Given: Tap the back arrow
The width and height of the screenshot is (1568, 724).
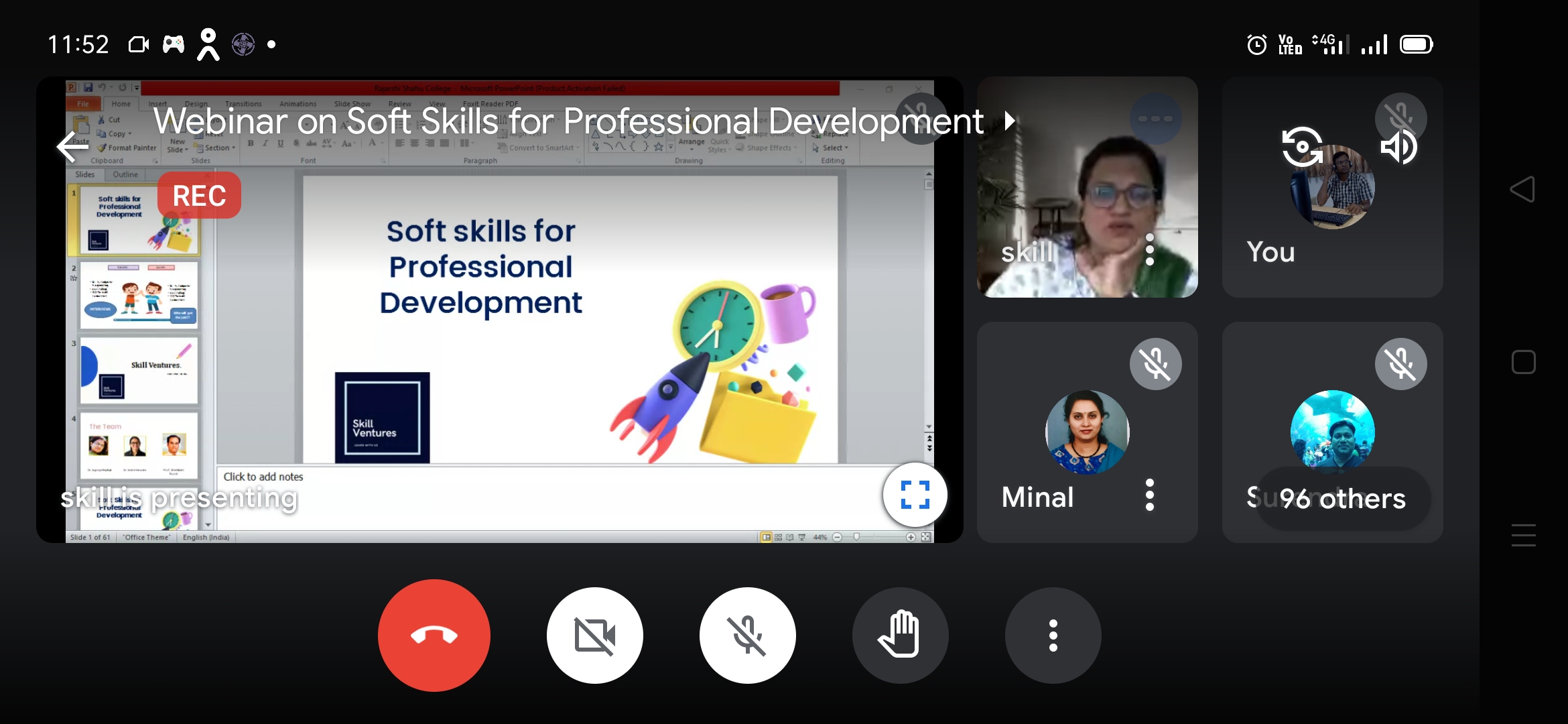Looking at the screenshot, I should (72, 146).
